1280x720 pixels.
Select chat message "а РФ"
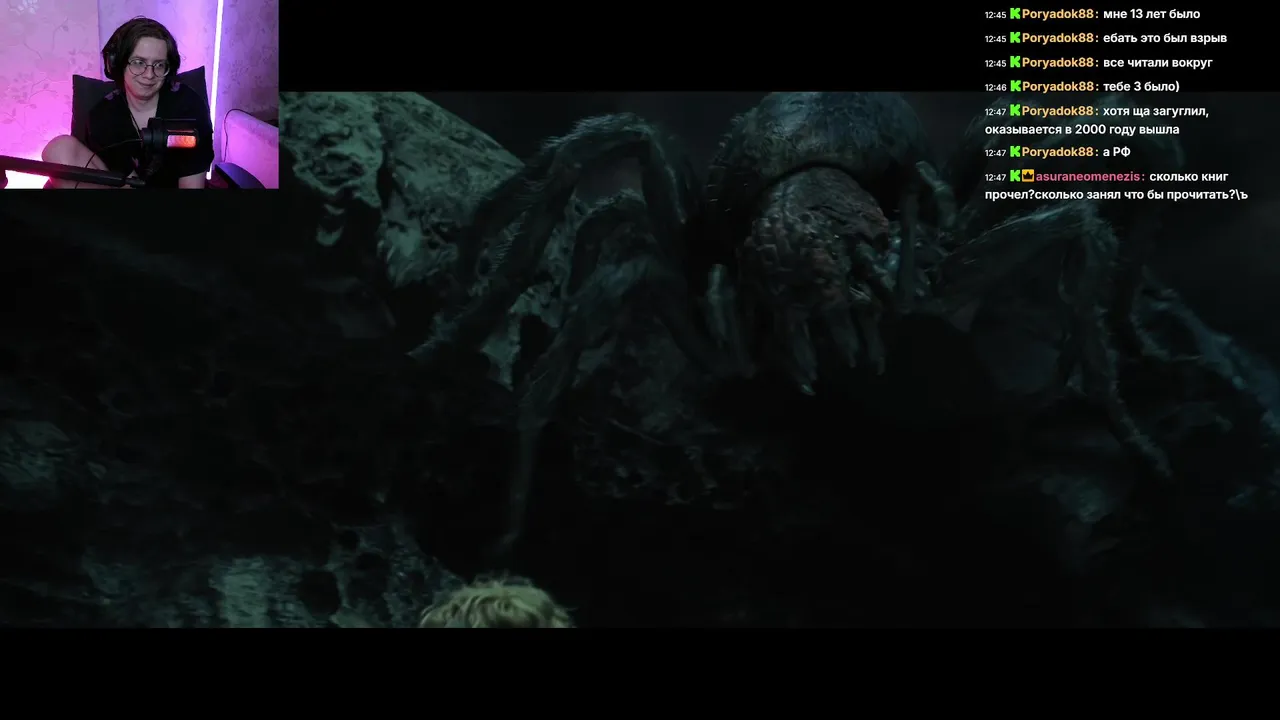click(1116, 152)
